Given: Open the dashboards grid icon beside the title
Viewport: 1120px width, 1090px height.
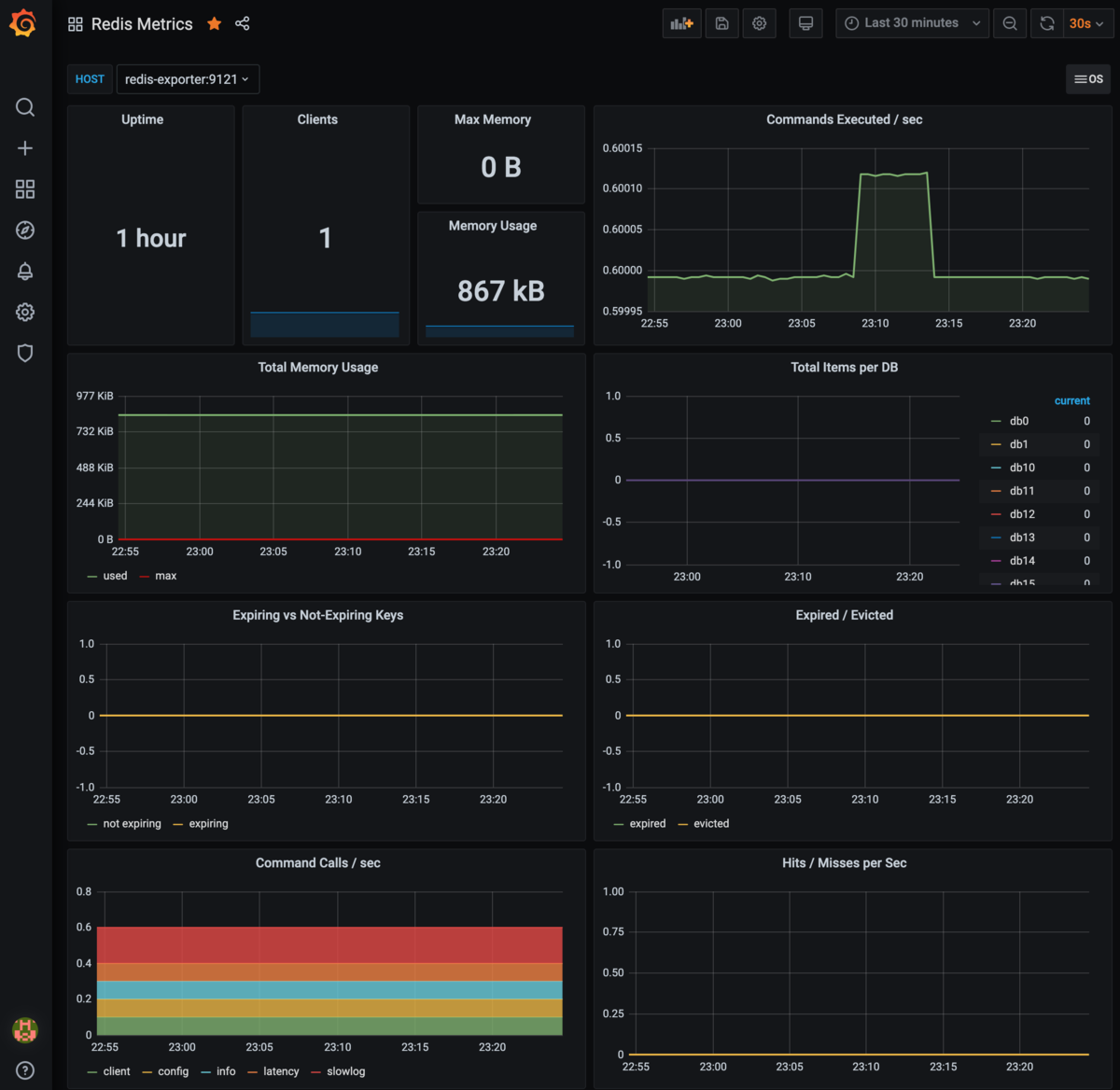Looking at the screenshot, I should [x=76, y=24].
